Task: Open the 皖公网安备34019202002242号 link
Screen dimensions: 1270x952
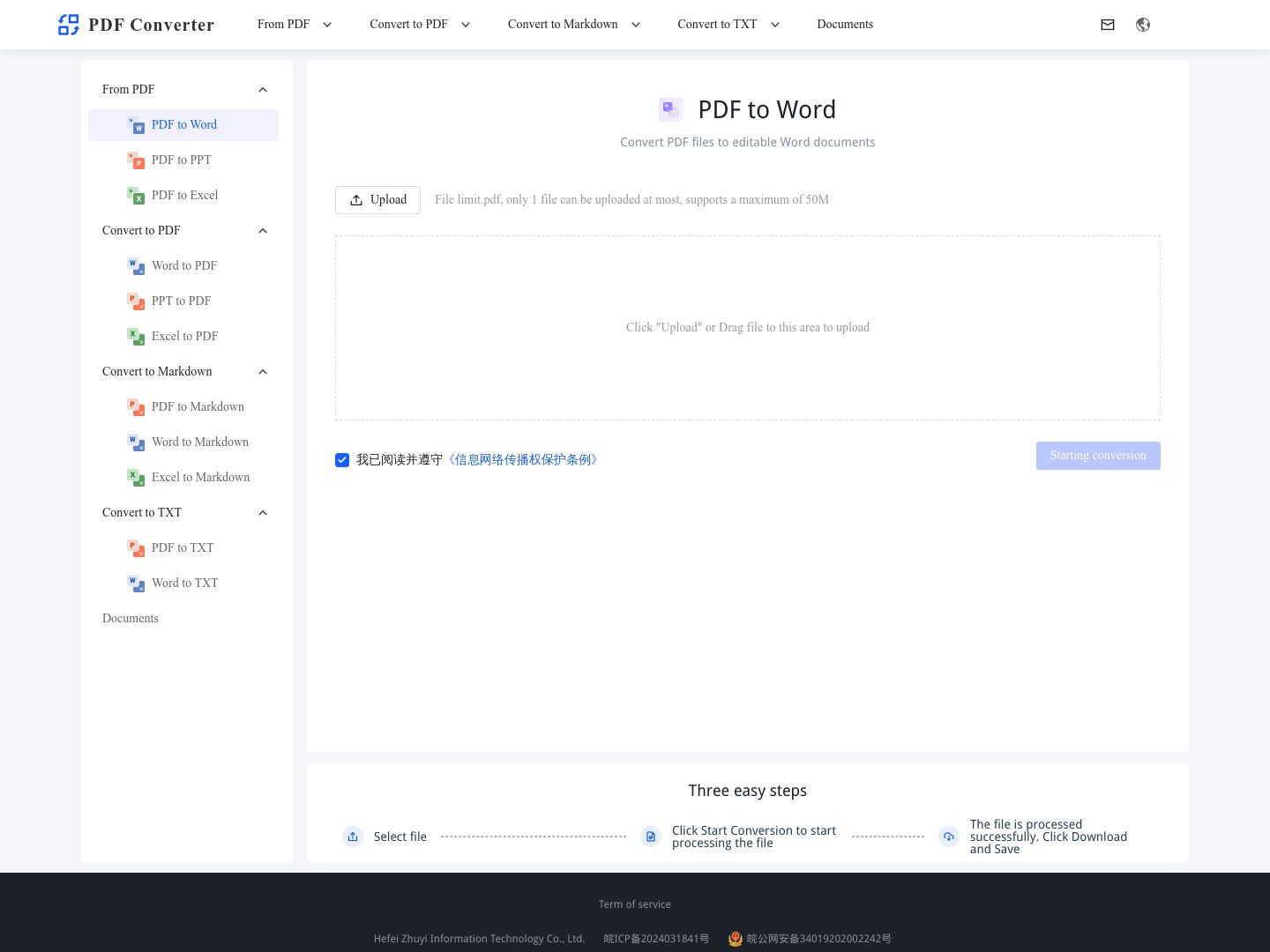Action: (818, 939)
